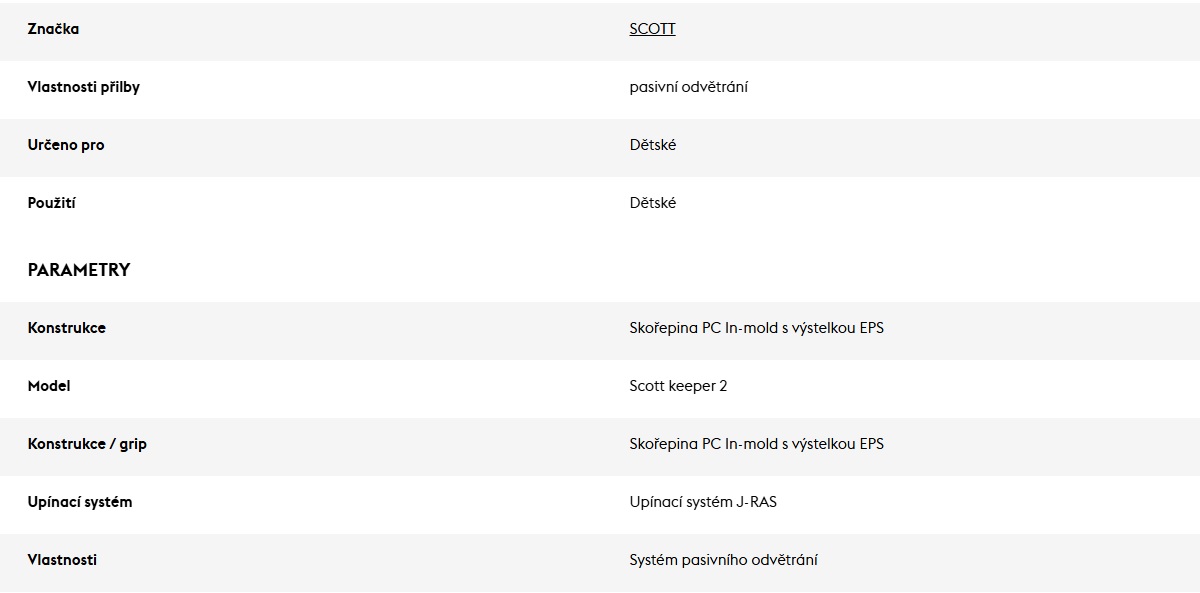Screen dimensions: 1200x593
Task: Select the Určeno pro label
Action: [66, 145]
